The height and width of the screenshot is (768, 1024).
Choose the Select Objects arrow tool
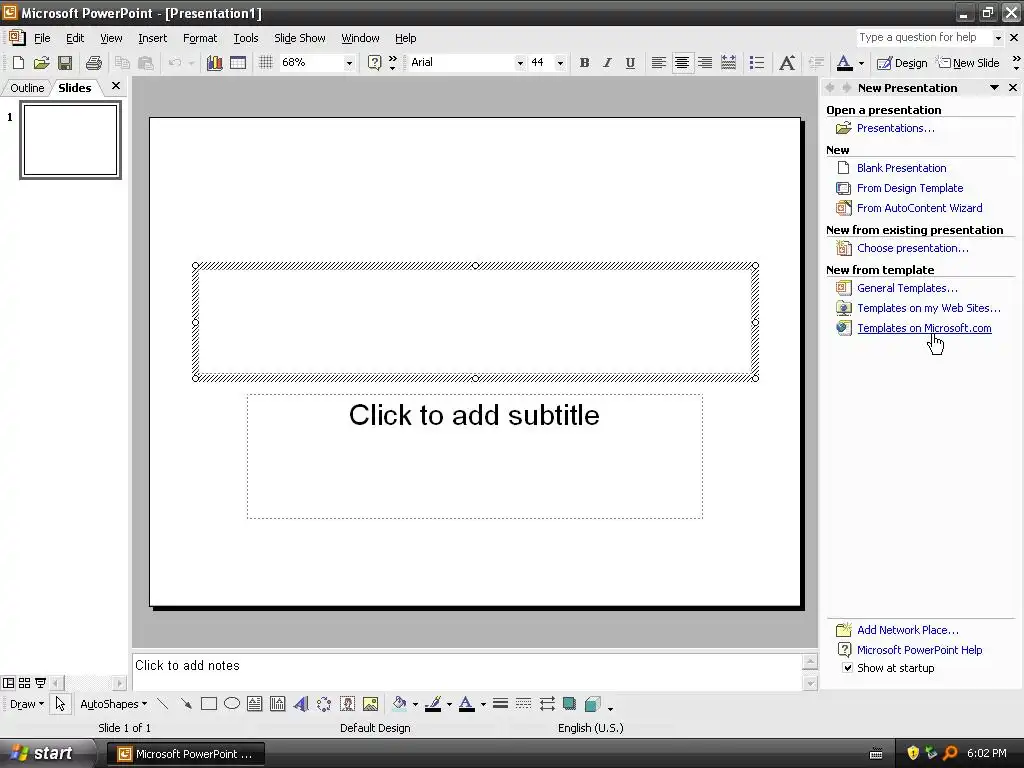pos(60,704)
